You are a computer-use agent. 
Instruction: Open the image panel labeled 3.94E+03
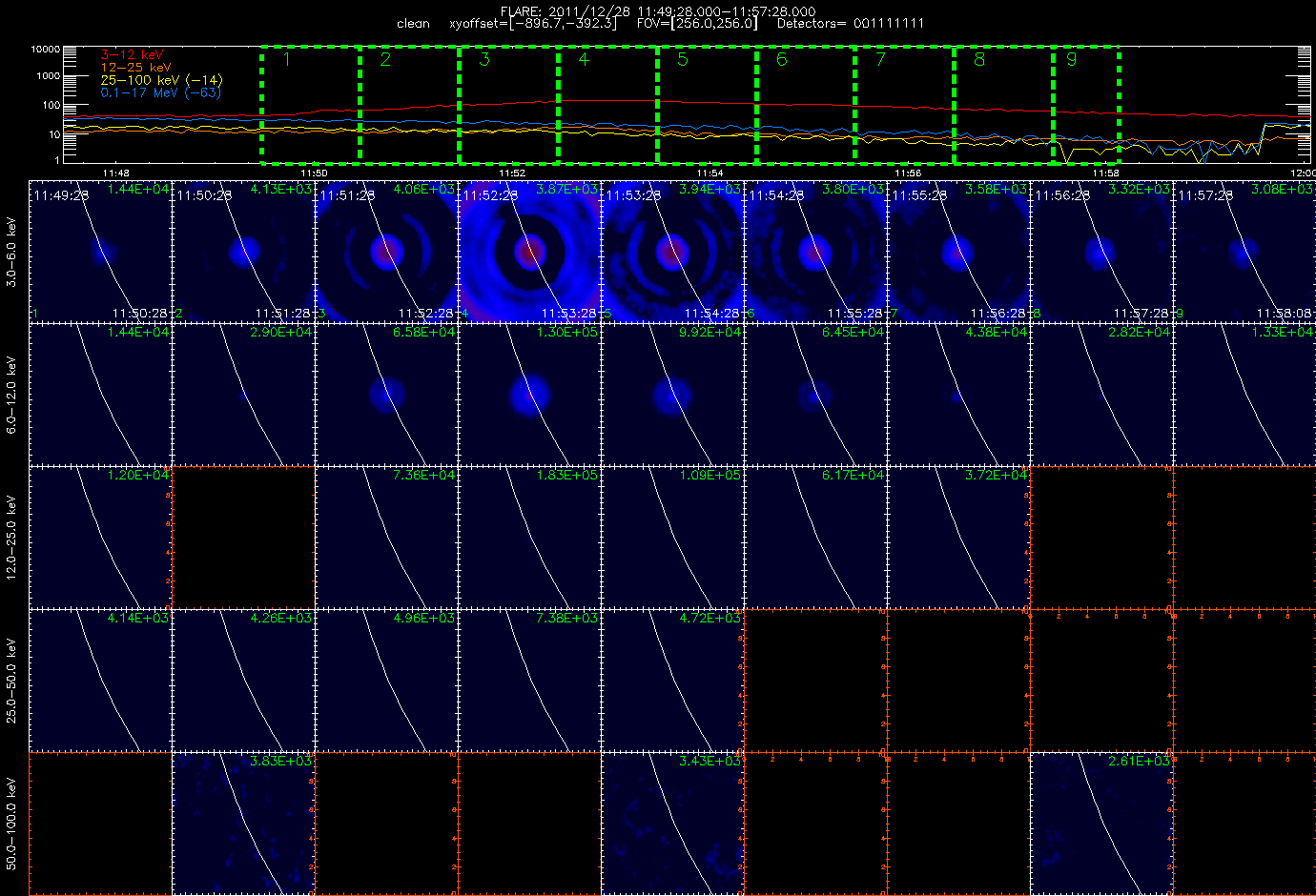coord(672,252)
